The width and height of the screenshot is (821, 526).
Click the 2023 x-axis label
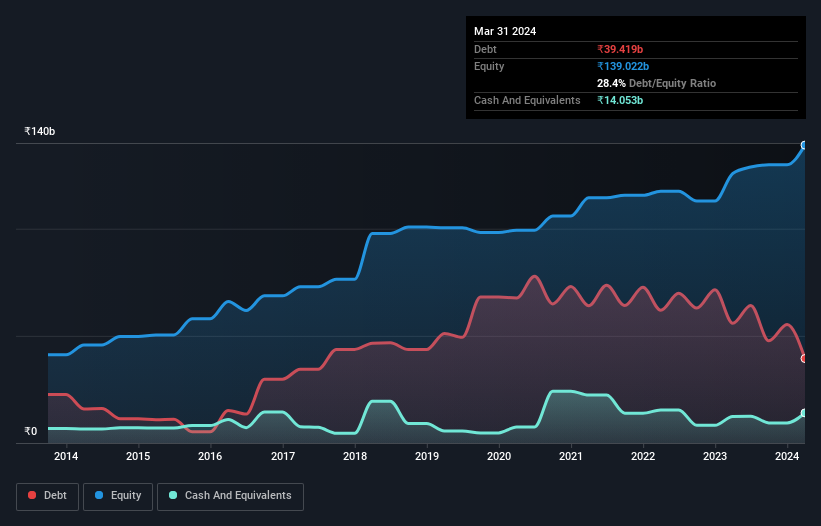click(715, 456)
